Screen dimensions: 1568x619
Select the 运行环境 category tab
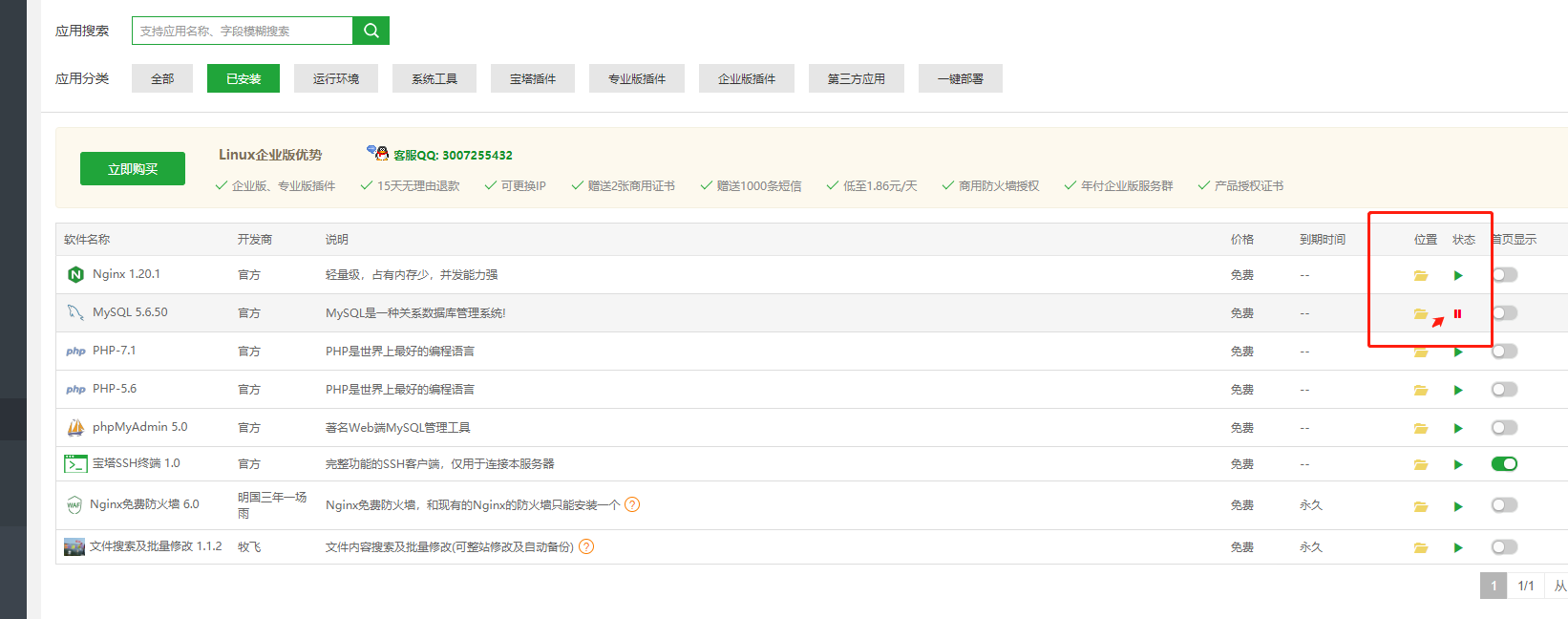(336, 78)
